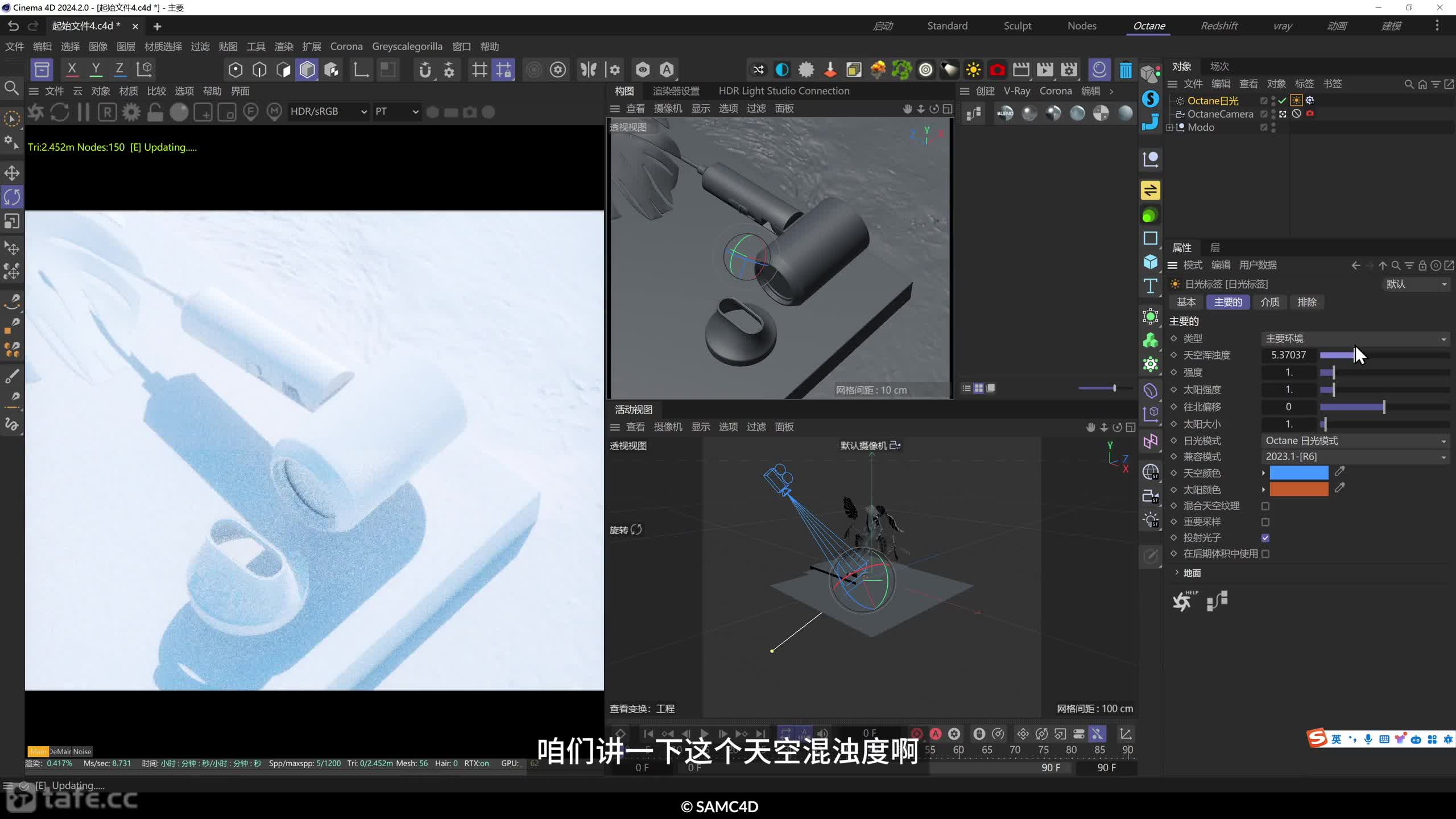The image size is (1456, 819).
Task: Toggle Modo object visibility dots
Action: (x=1273, y=127)
